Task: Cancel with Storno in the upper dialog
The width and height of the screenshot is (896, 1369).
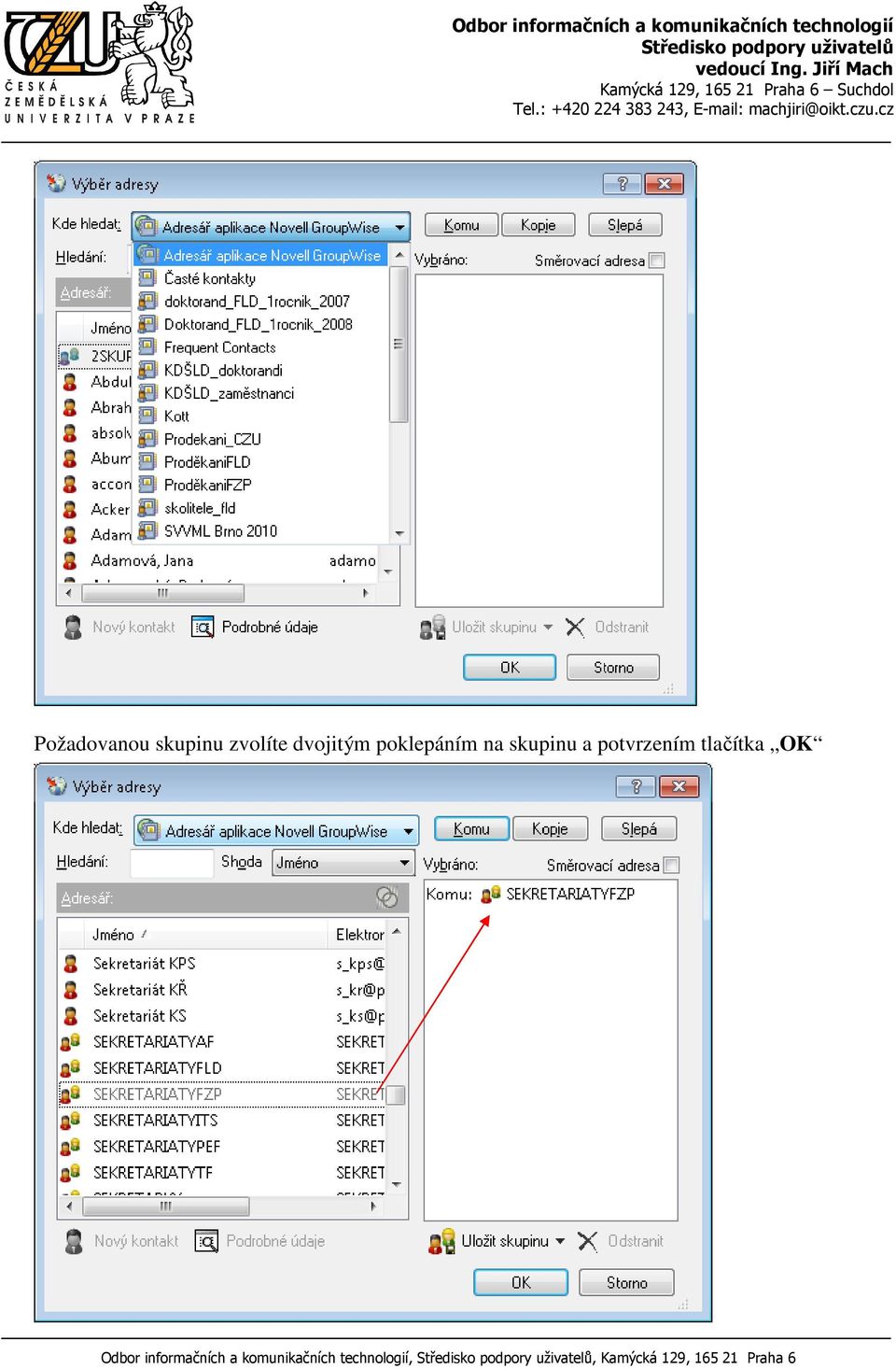Action: tap(613, 668)
